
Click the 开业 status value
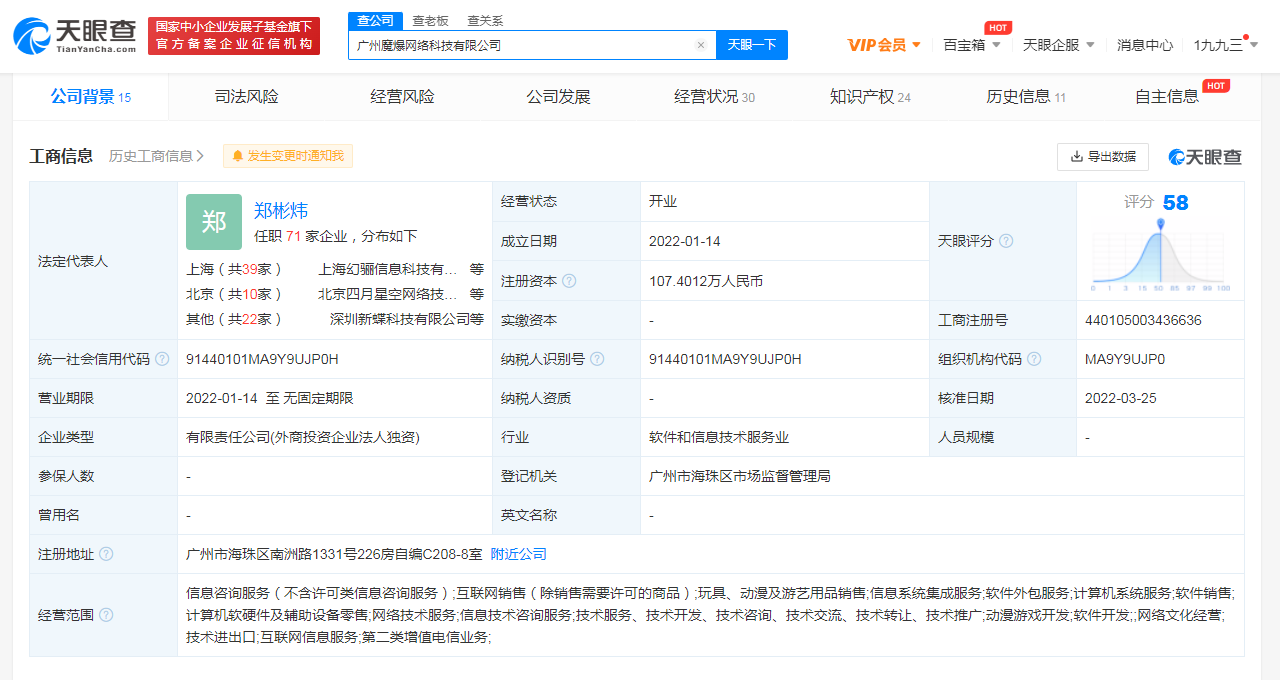pyautogui.click(x=663, y=201)
